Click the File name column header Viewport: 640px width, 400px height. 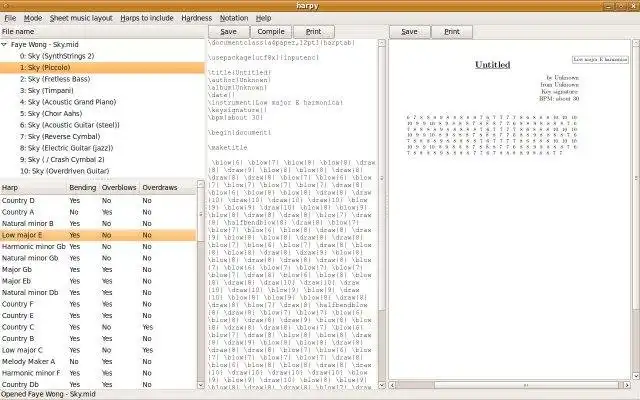point(103,31)
